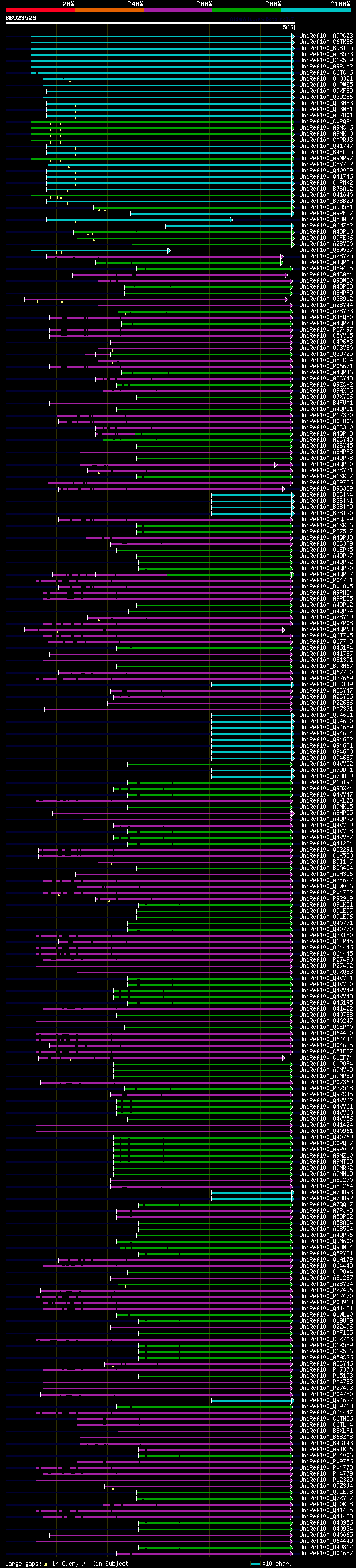Select hit label UniRef100_P09756

point(326,1461)
